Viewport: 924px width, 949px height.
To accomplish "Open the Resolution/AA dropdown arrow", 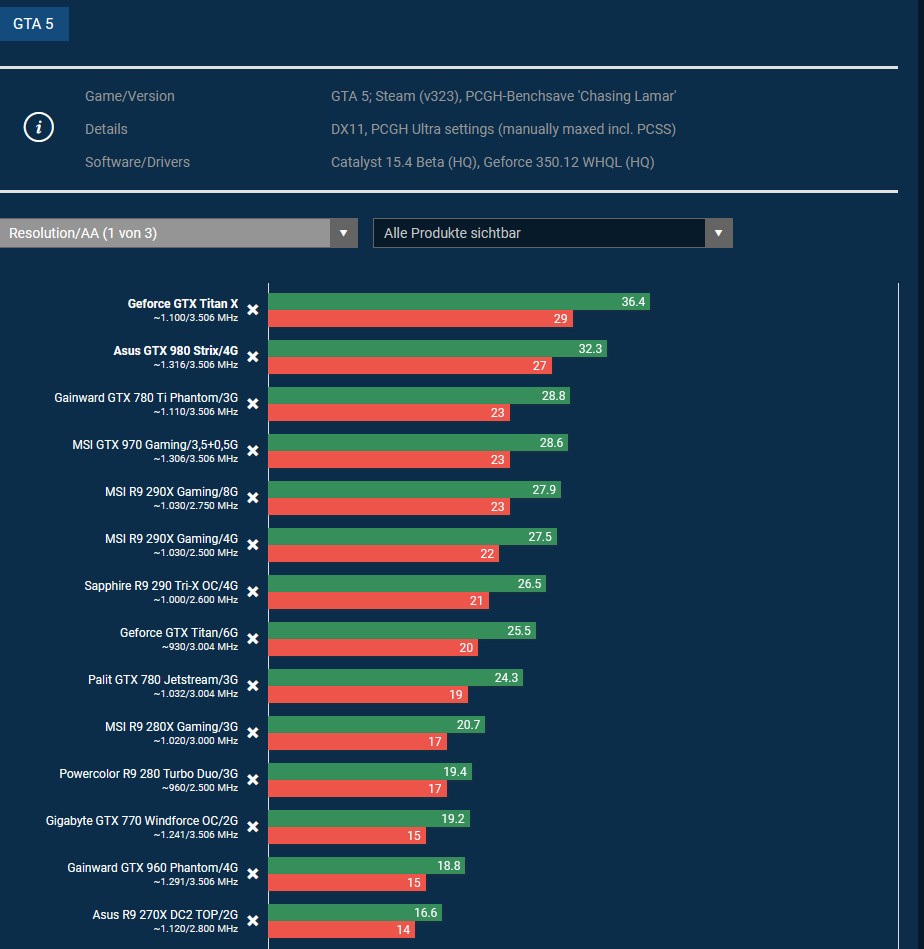I will 344,233.
